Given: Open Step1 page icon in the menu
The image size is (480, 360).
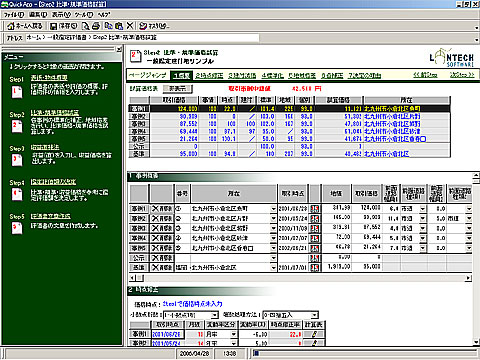Looking at the screenshot, I should [17, 92].
